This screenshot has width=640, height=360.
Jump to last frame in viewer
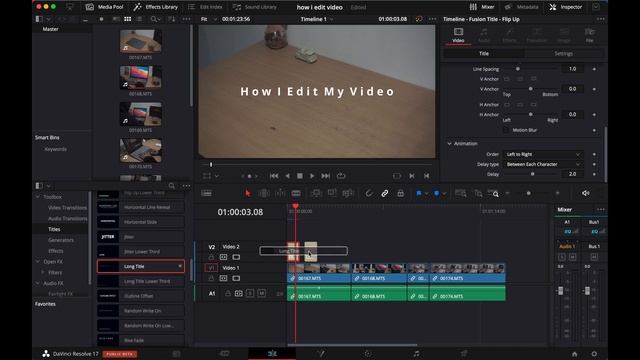[325, 176]
